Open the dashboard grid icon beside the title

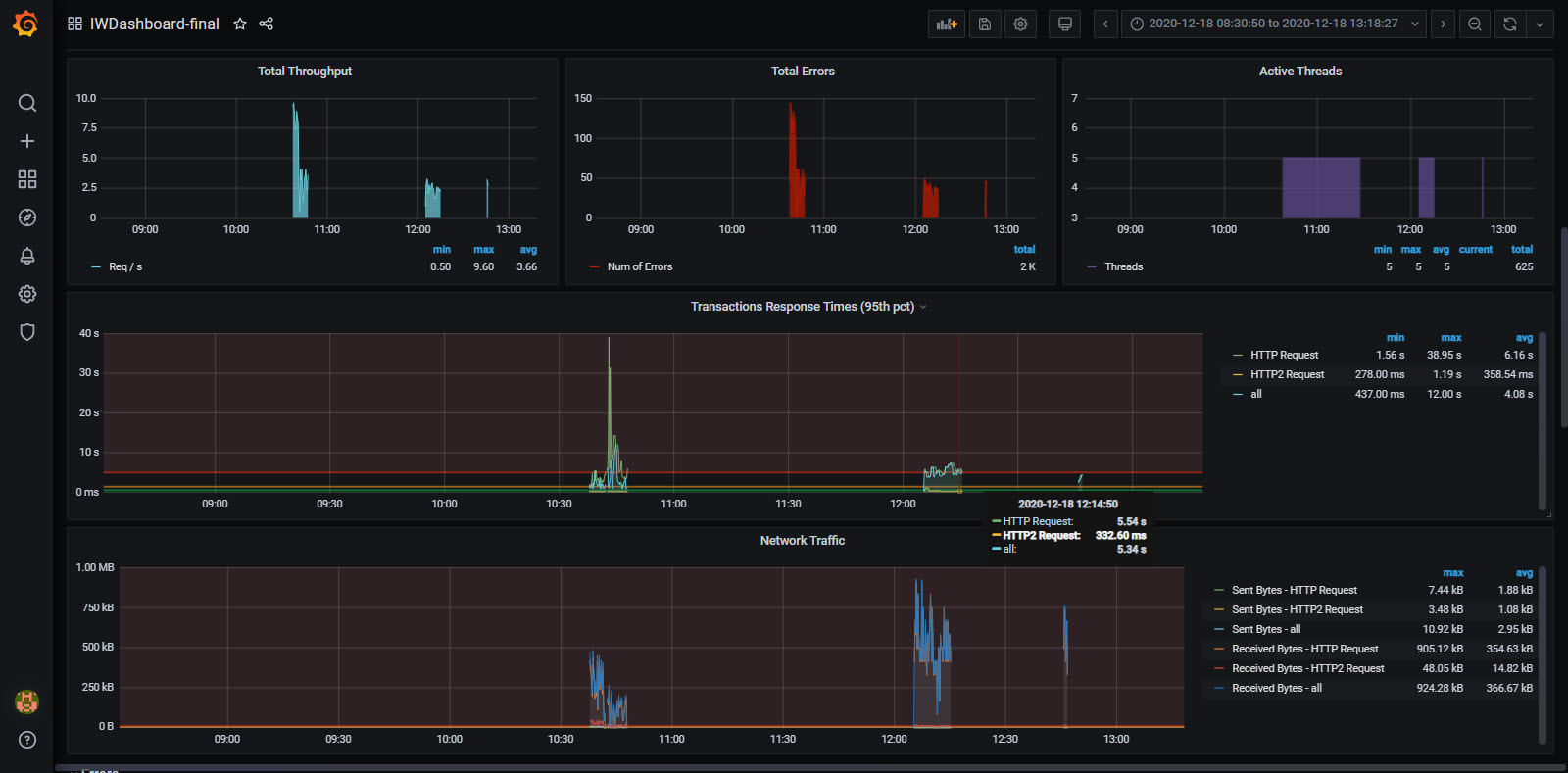click(x=74, y=24)
